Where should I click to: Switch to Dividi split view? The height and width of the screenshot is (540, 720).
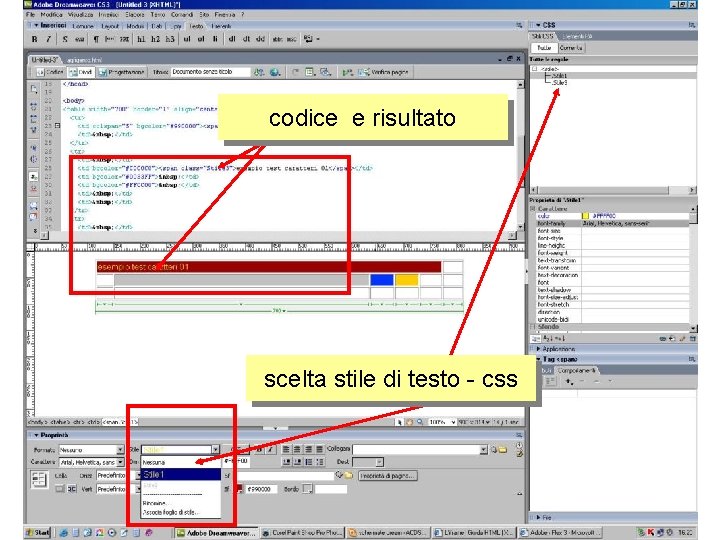pos(81,72)
